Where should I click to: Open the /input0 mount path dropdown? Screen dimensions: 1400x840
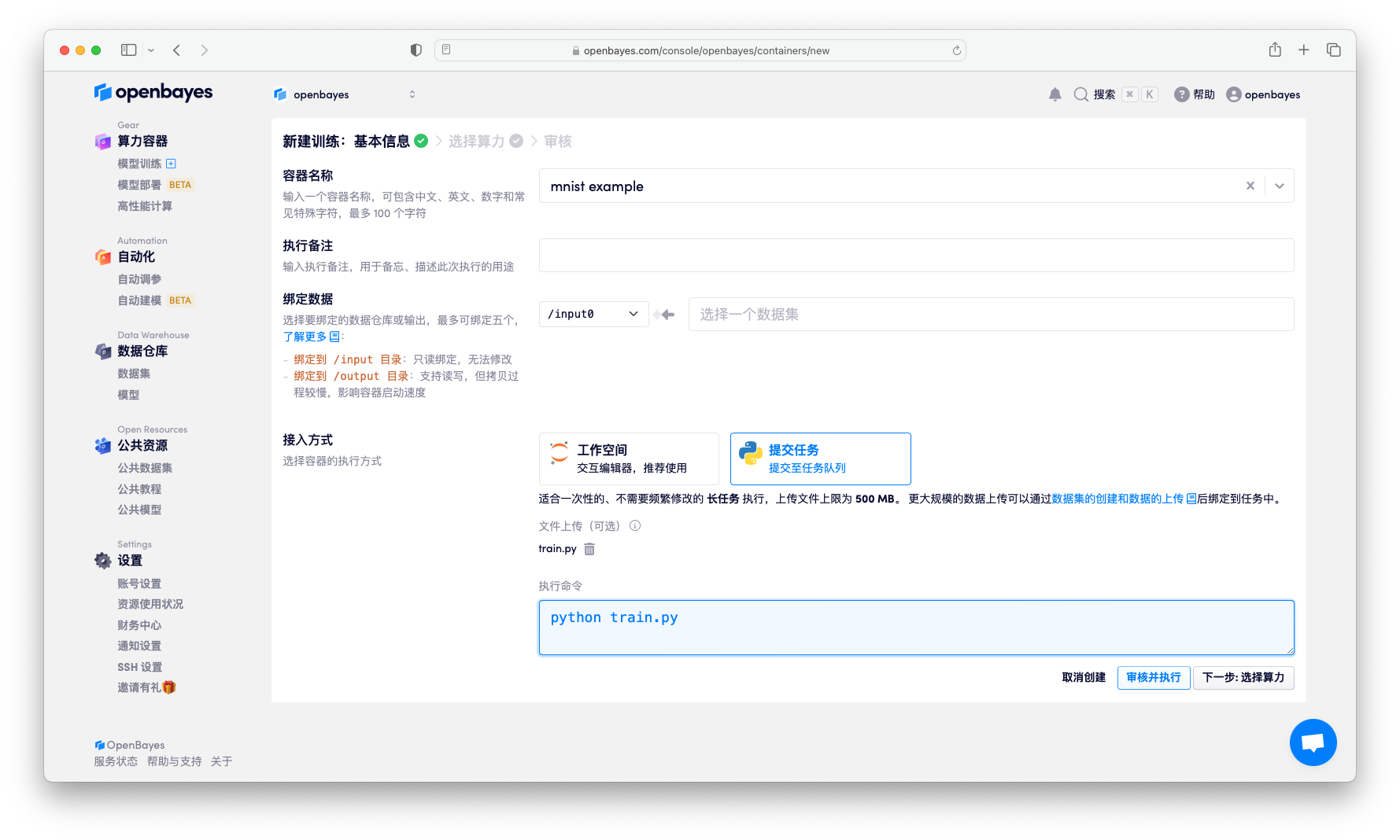(593, 314)
